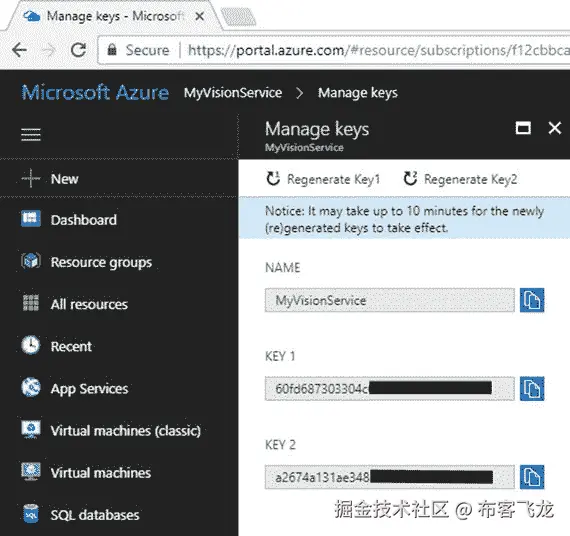Image resolution: width=570 pixels, height=536 pixels.
Task: Click the KEY 1 value field
Action: tap(390, 389)
